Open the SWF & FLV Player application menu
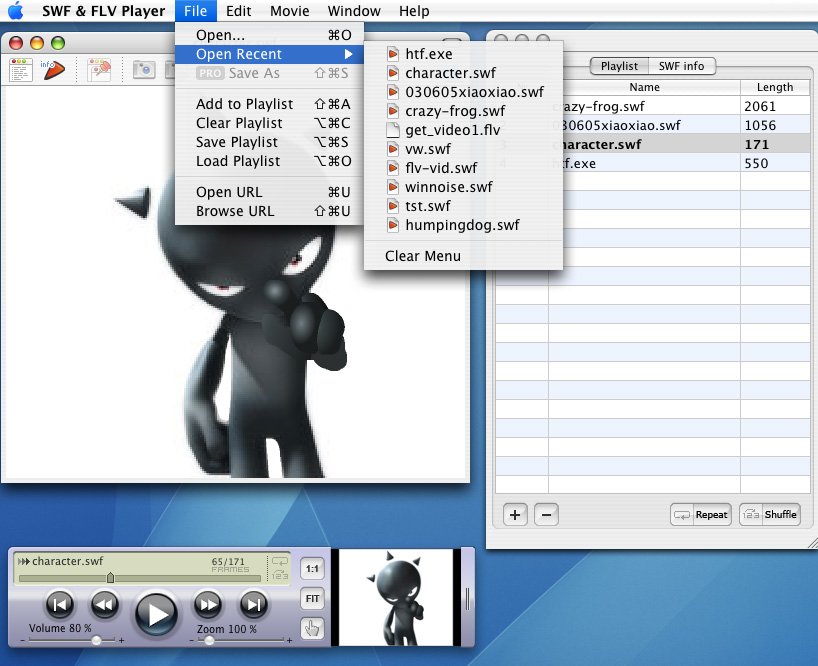The width and height of the screenshot is (818, 666). [x=103, y=10]
